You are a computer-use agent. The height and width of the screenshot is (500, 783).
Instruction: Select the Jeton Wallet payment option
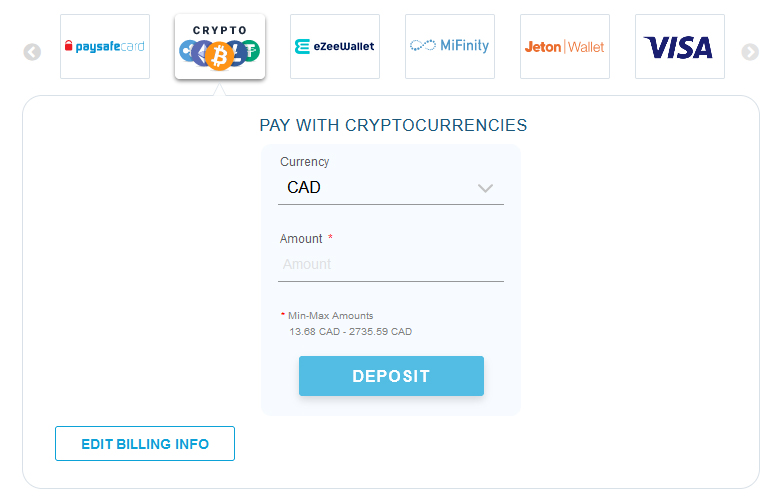pyautogui.click(x=565, y=46)
